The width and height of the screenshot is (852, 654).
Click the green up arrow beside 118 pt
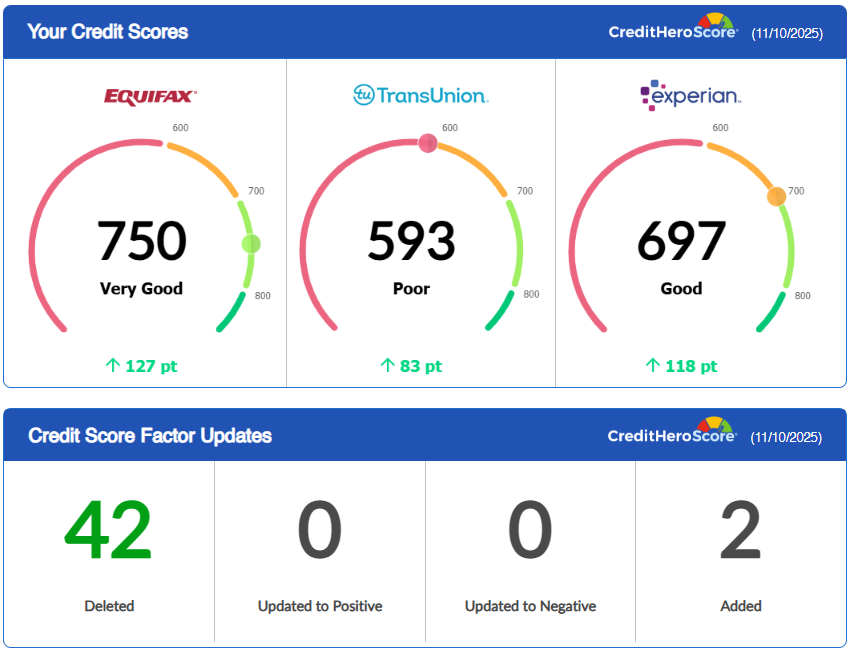tap(654, 366)
